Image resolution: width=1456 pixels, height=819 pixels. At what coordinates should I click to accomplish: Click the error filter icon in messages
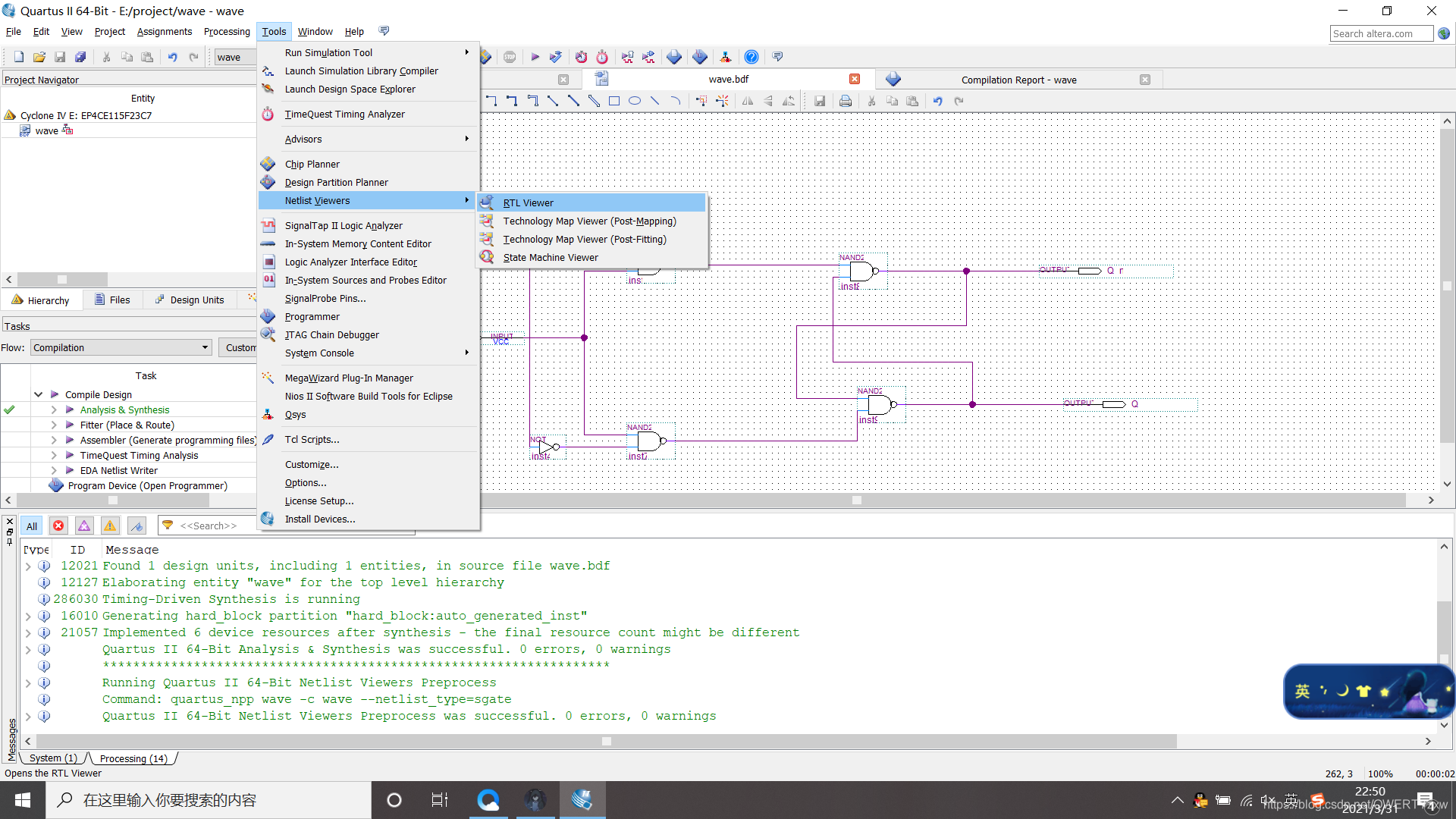point(58,525)
